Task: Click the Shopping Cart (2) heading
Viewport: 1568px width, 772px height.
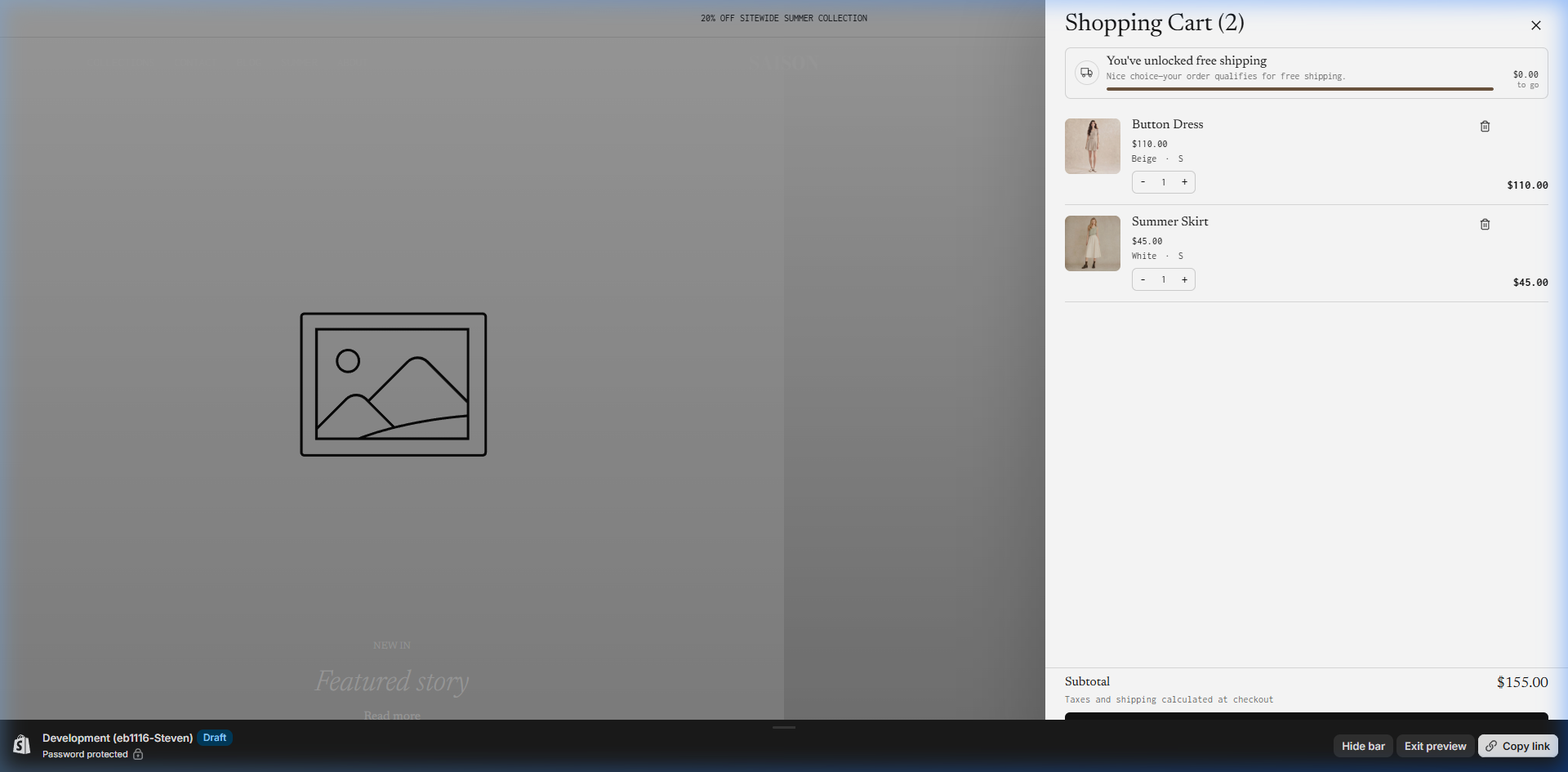Action: pos(1154,23)
